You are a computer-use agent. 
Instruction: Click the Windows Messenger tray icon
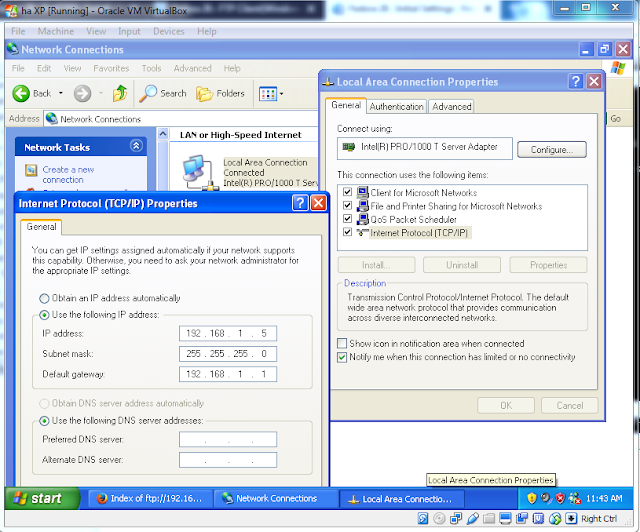tap(575, 498)
